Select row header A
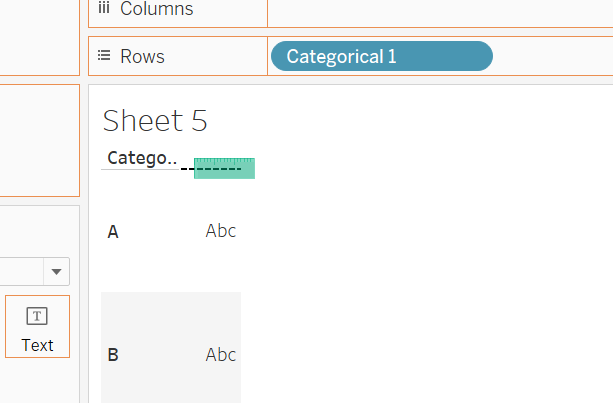The width and height of the screenshot is (613, 403). pos(113,232)
